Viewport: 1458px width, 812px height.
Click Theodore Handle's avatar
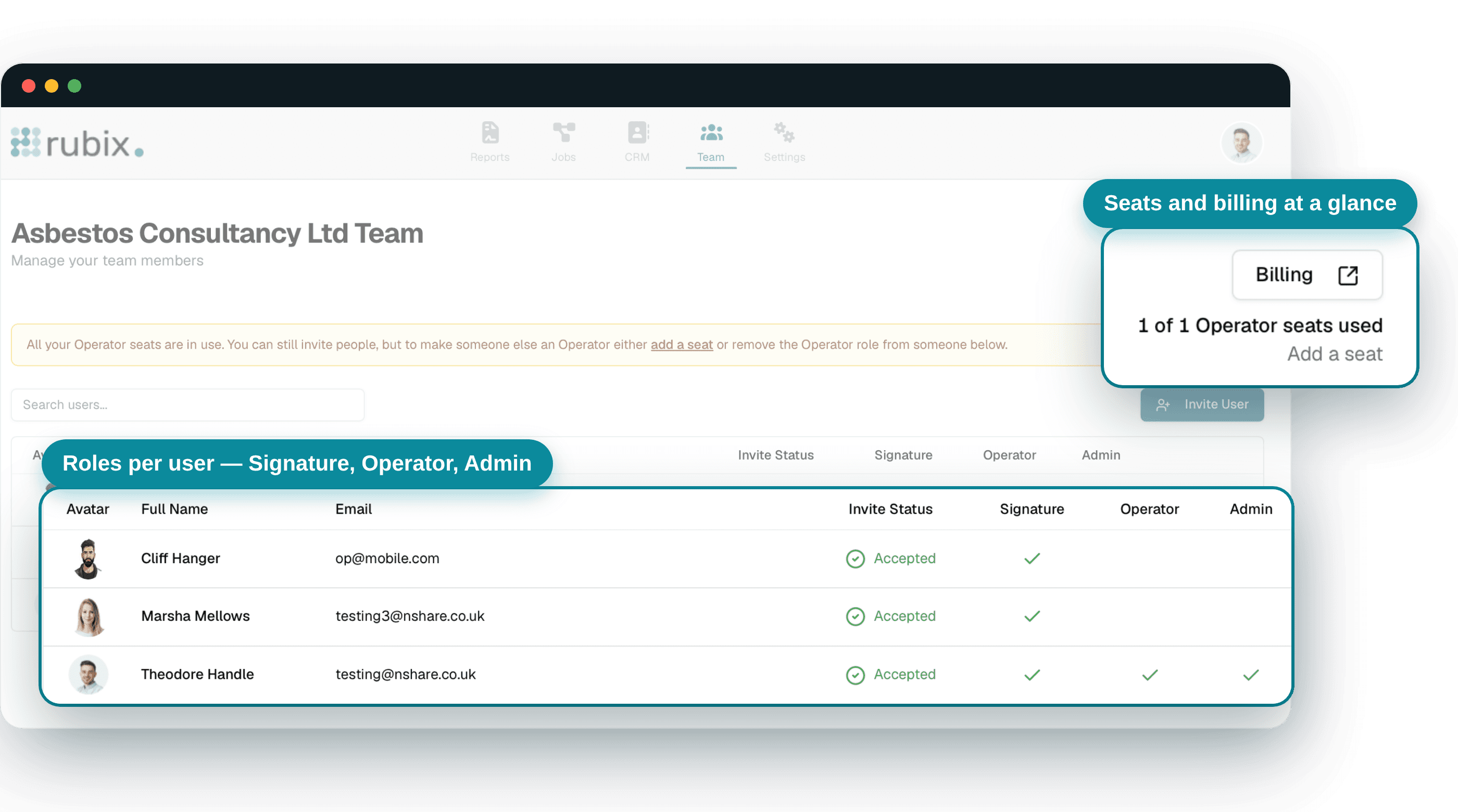[89, 675]
